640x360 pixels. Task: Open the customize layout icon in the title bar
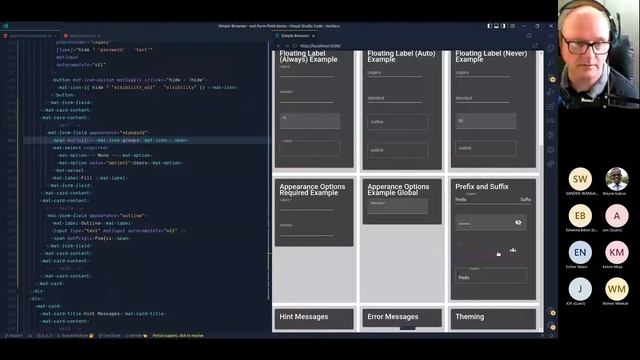[x=512, y=26]
